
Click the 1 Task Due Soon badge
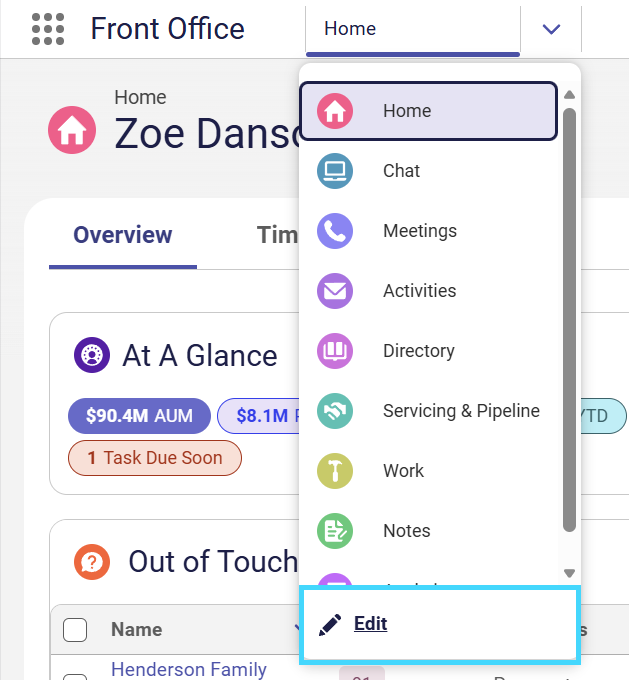[x=155, y=458]
